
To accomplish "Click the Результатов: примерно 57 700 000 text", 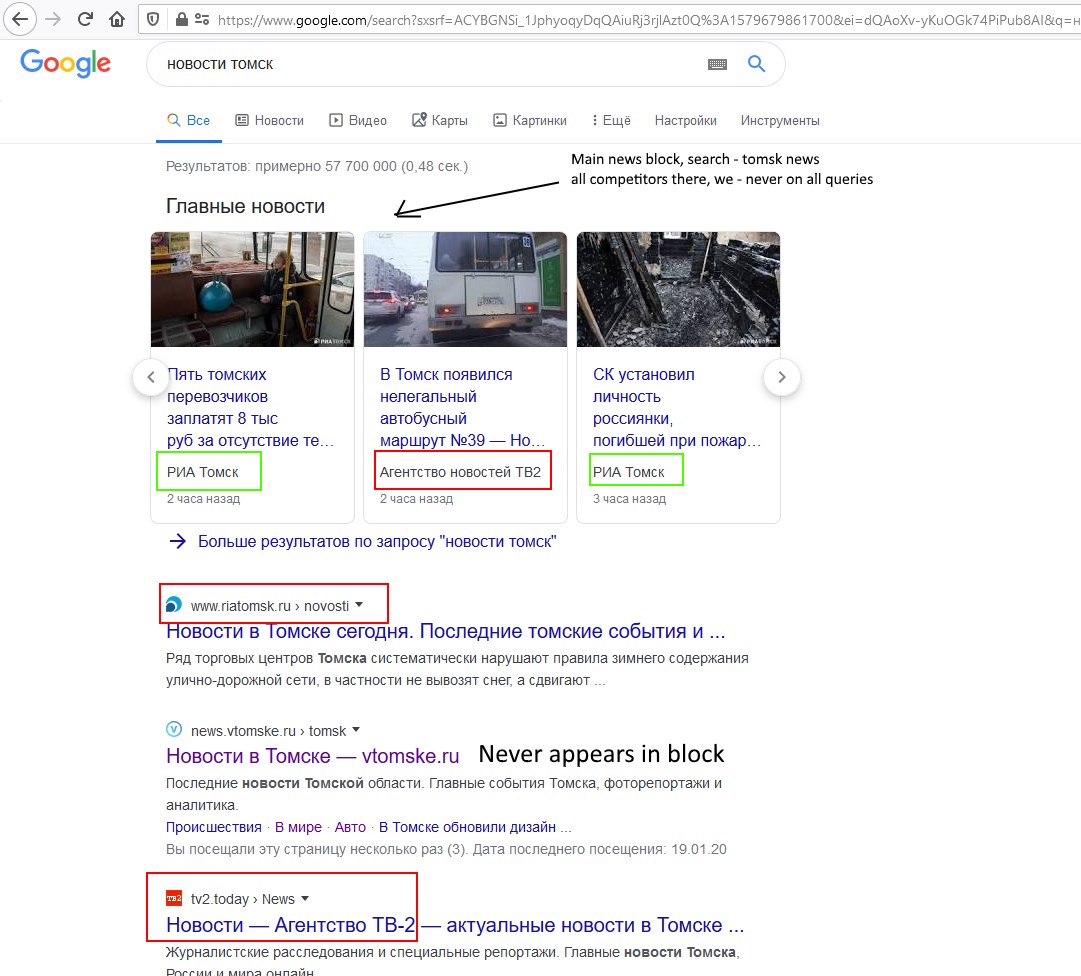I will tap(316, 166).
